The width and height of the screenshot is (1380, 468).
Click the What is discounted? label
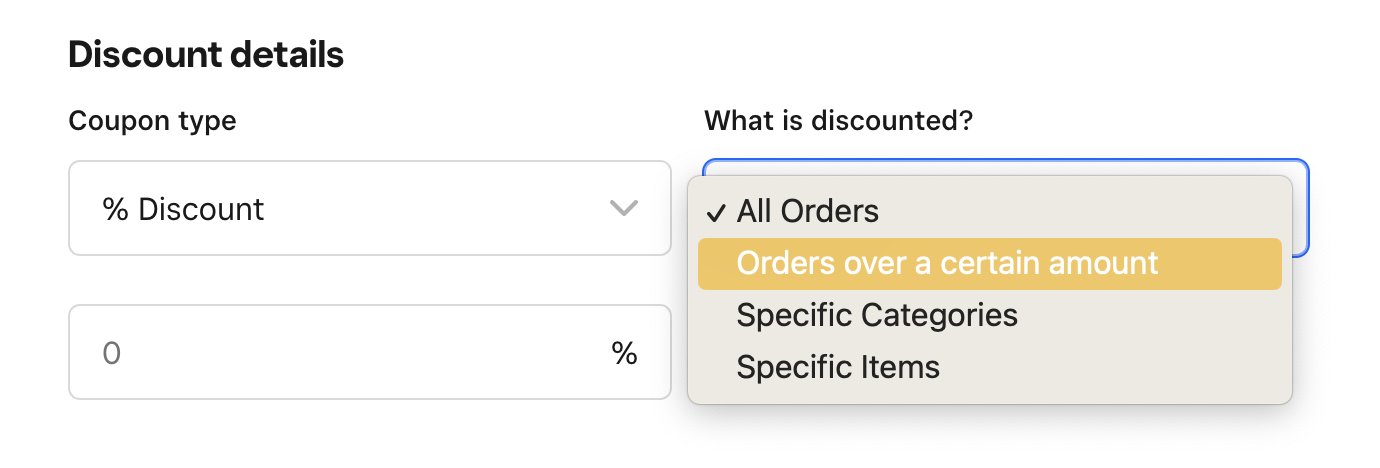(x=839, y=121)
